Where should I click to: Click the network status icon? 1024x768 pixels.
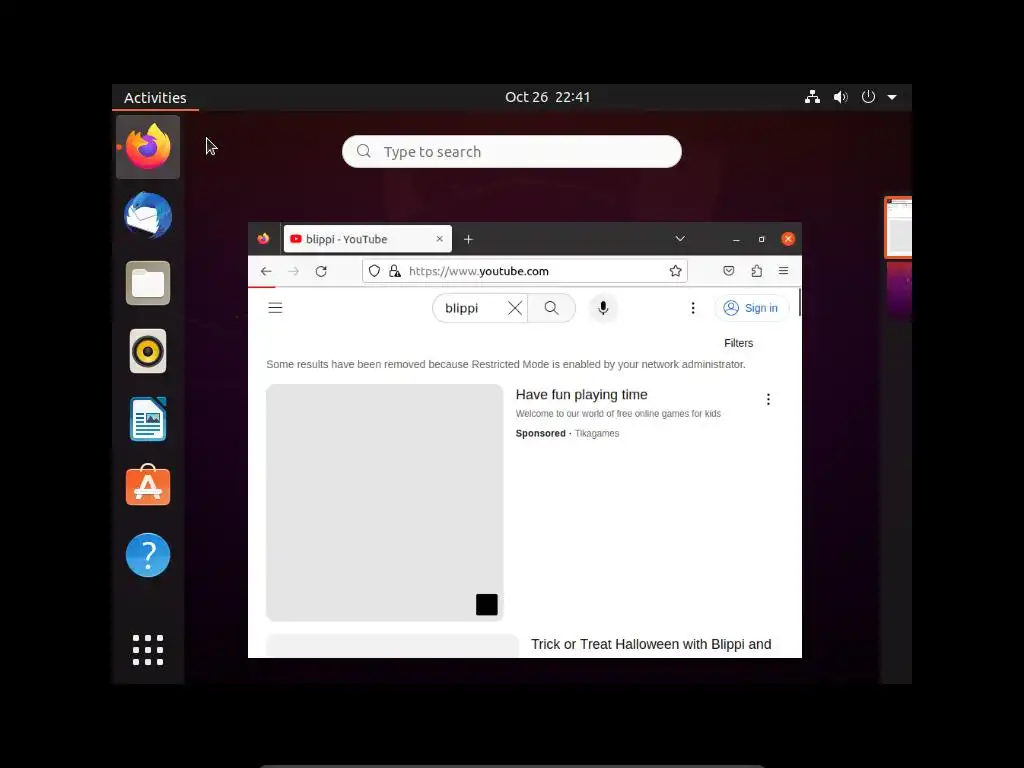pyautogui.click(x=812, y=97)
